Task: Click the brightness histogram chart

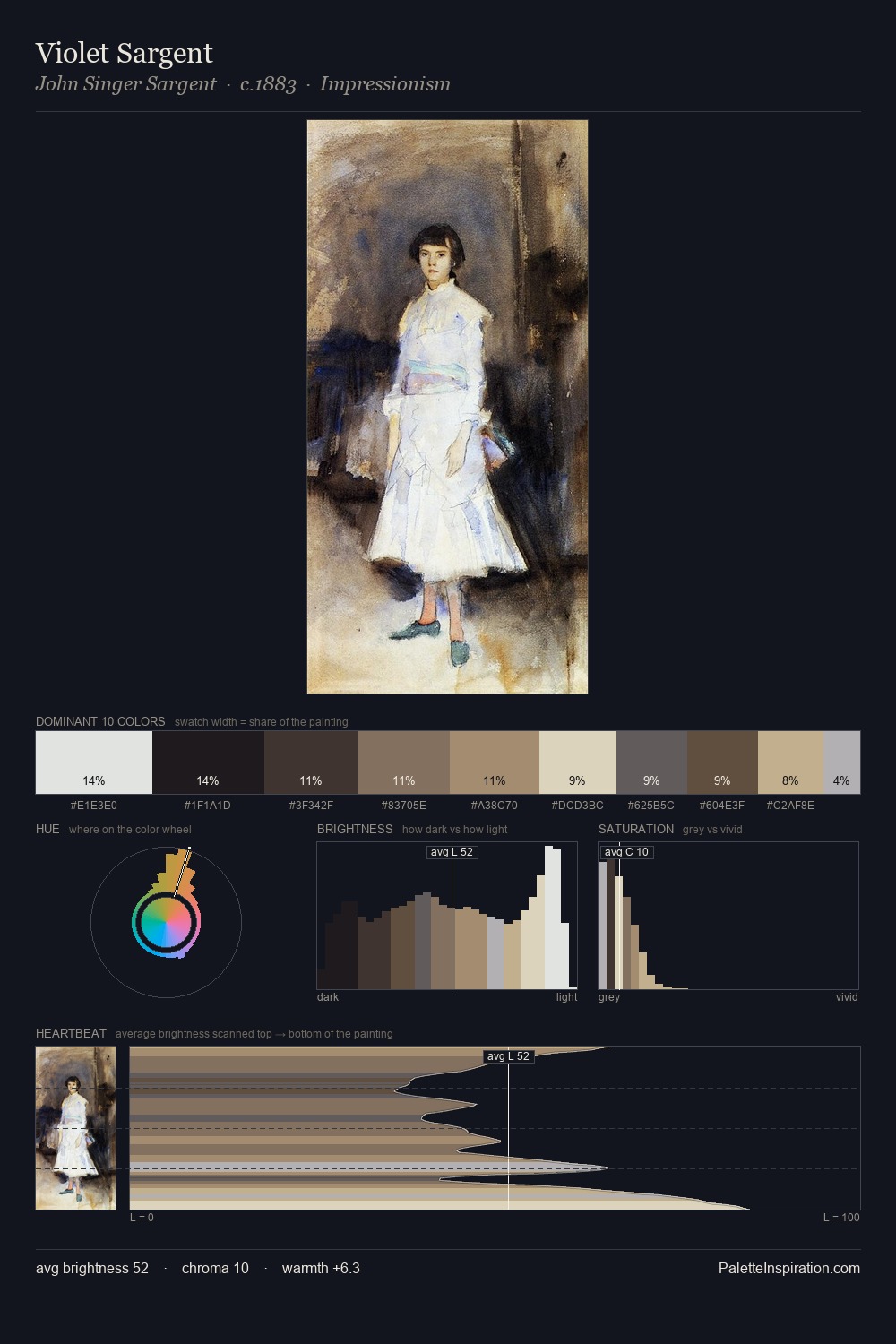Action: tap(447, 916)
